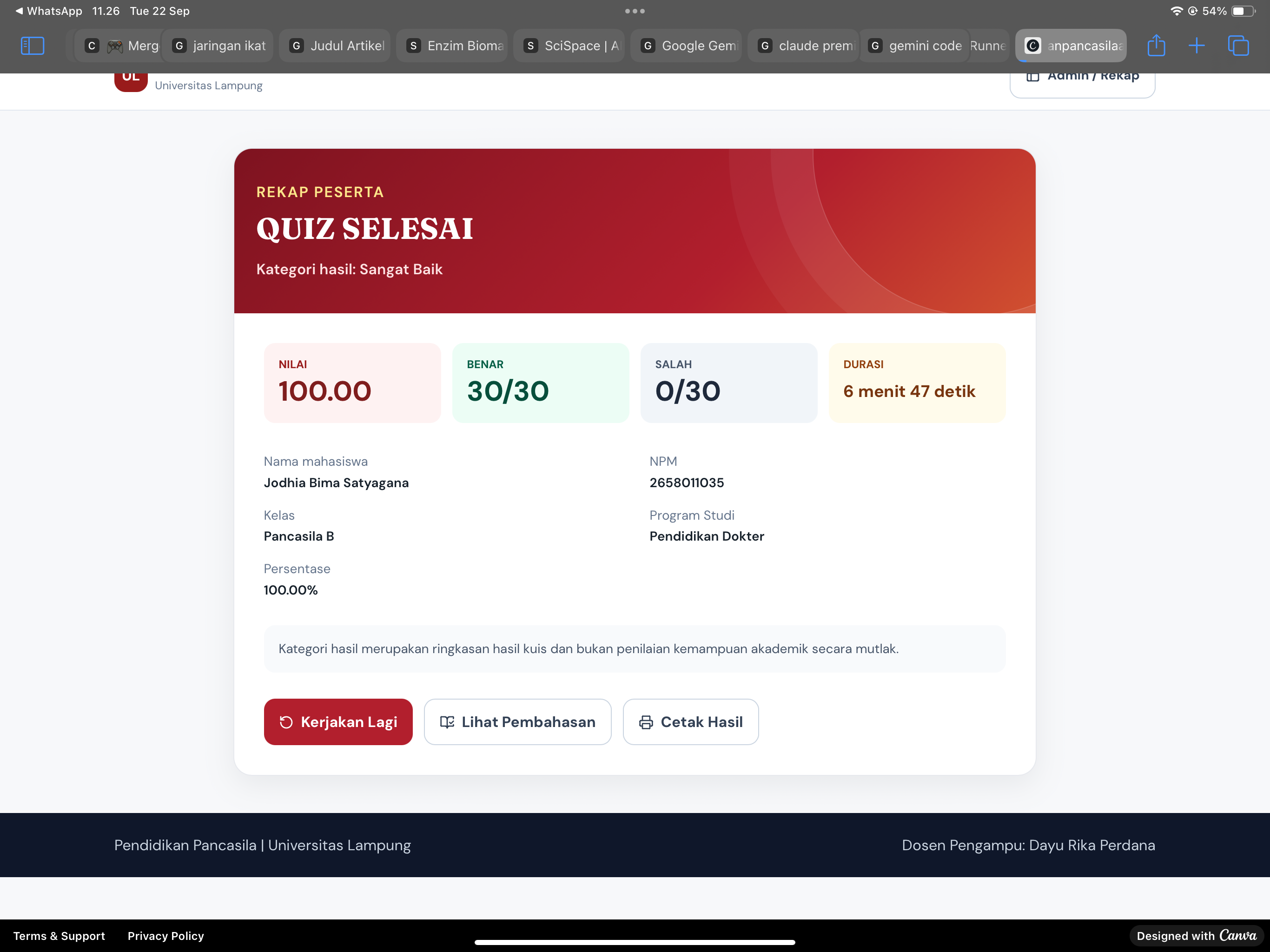Click the retry icon on Kerjakan Lagi
The height and width of the screenshot is (952, 1270).
[x=286, y=722]
